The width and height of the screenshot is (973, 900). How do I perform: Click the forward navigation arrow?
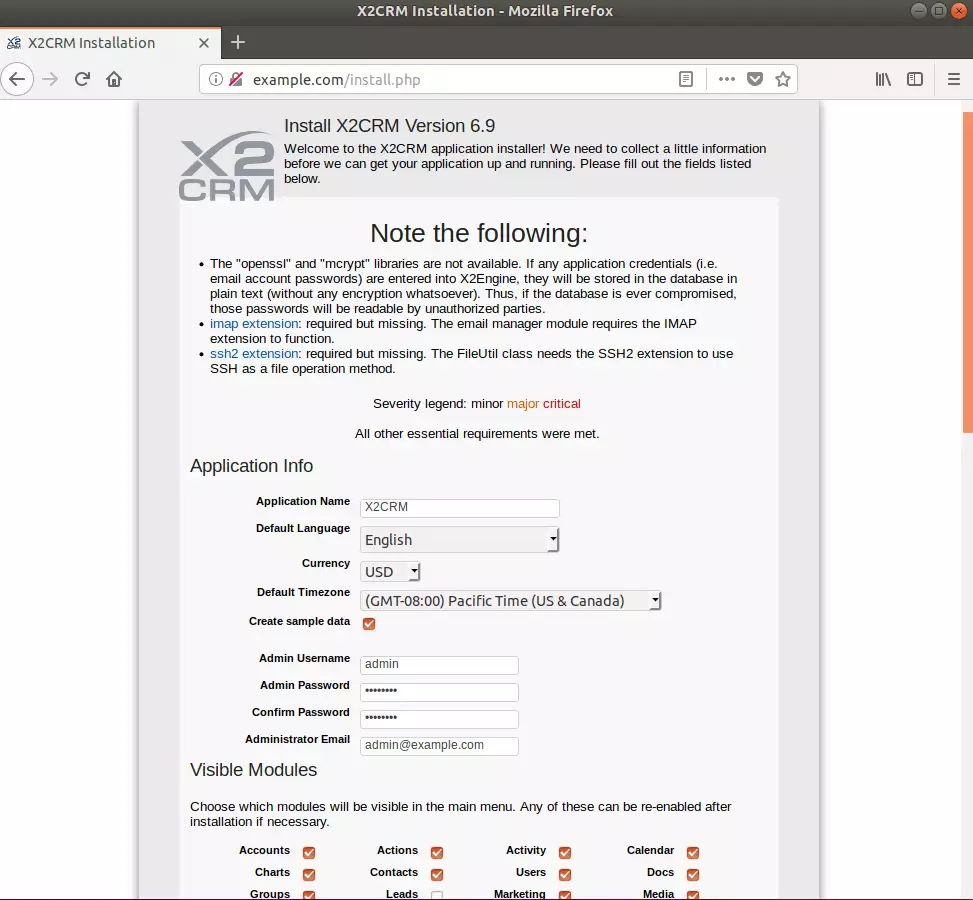tap(50, 79)
